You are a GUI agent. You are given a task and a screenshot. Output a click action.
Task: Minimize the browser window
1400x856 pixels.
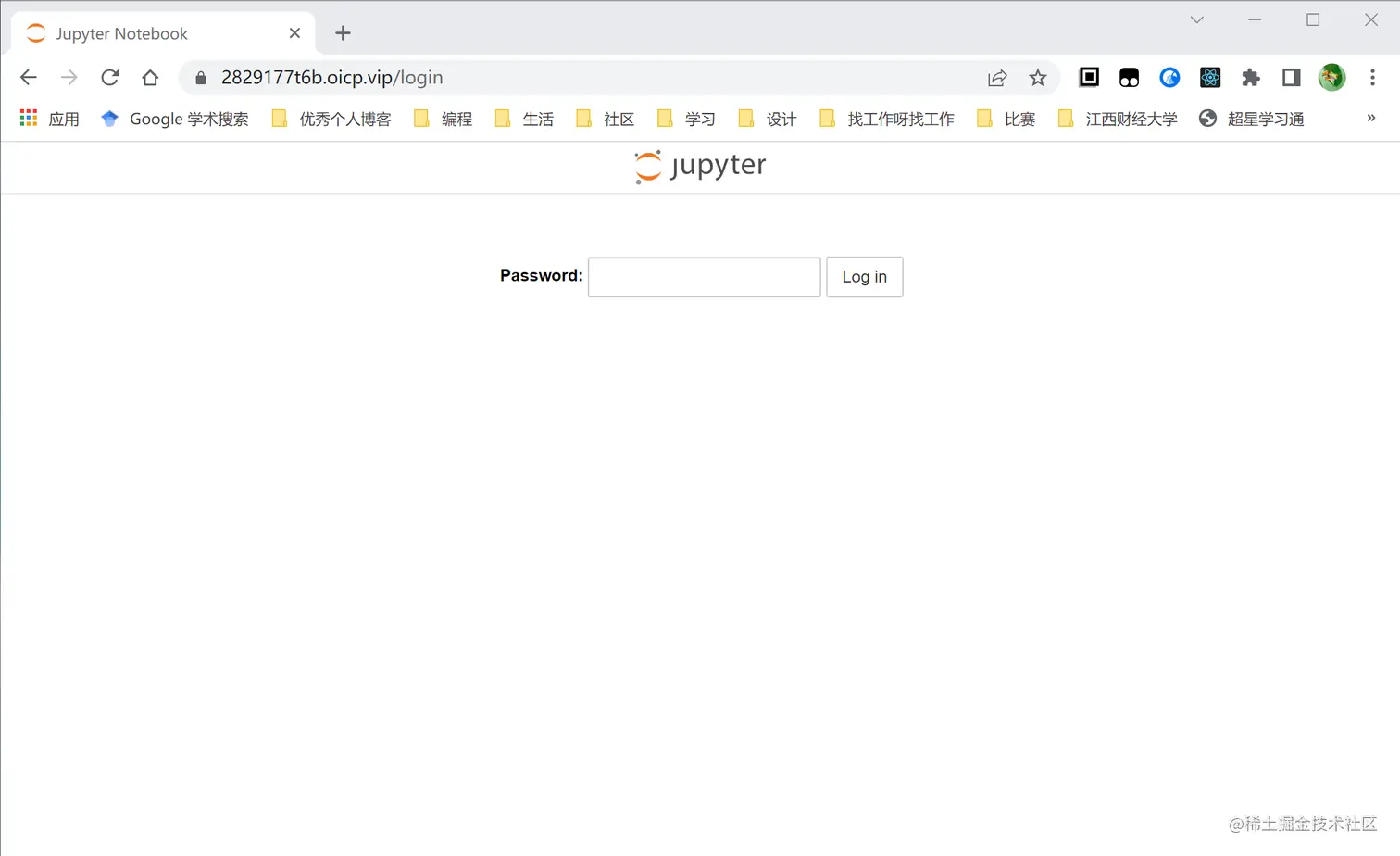click(1255, 19)
